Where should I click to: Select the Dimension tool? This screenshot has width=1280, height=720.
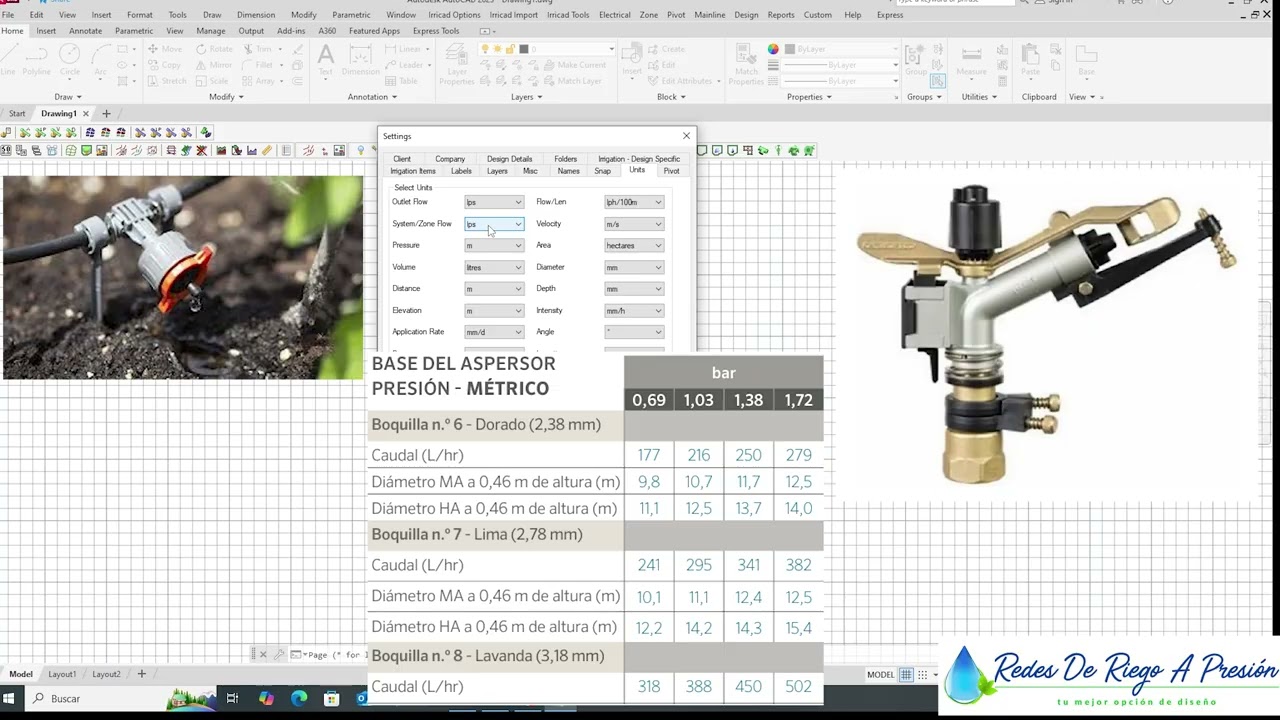click(360, 60)
